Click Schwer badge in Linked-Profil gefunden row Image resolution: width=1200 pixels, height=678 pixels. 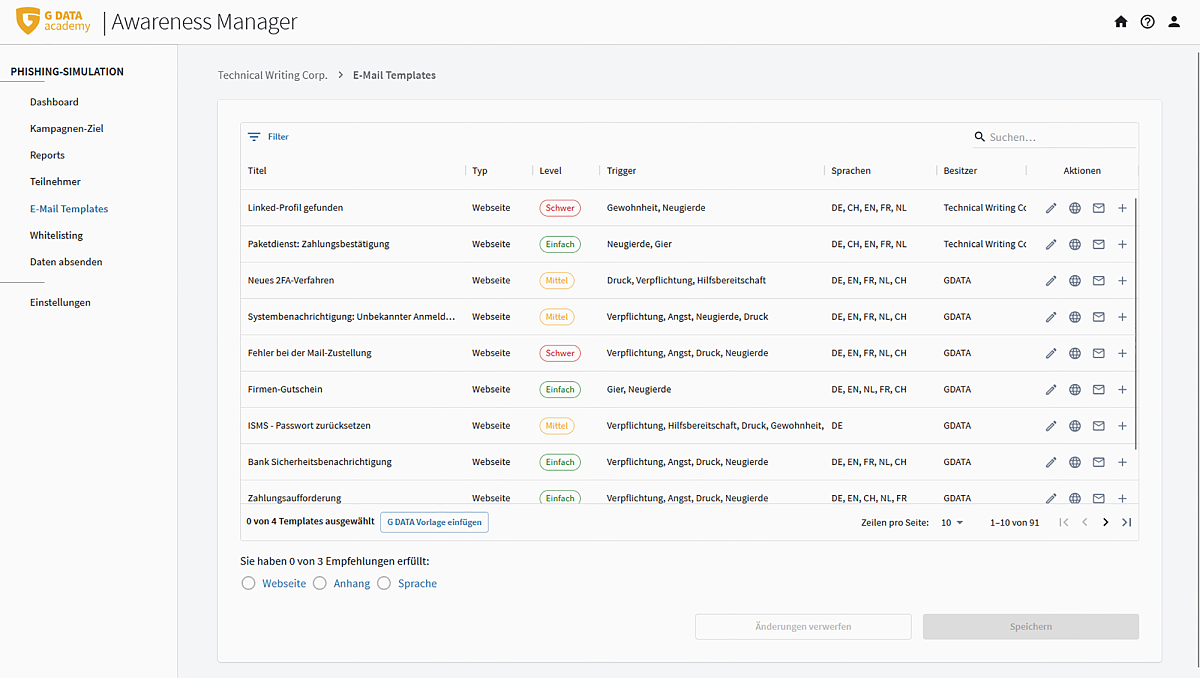click(x=560, y=208)
